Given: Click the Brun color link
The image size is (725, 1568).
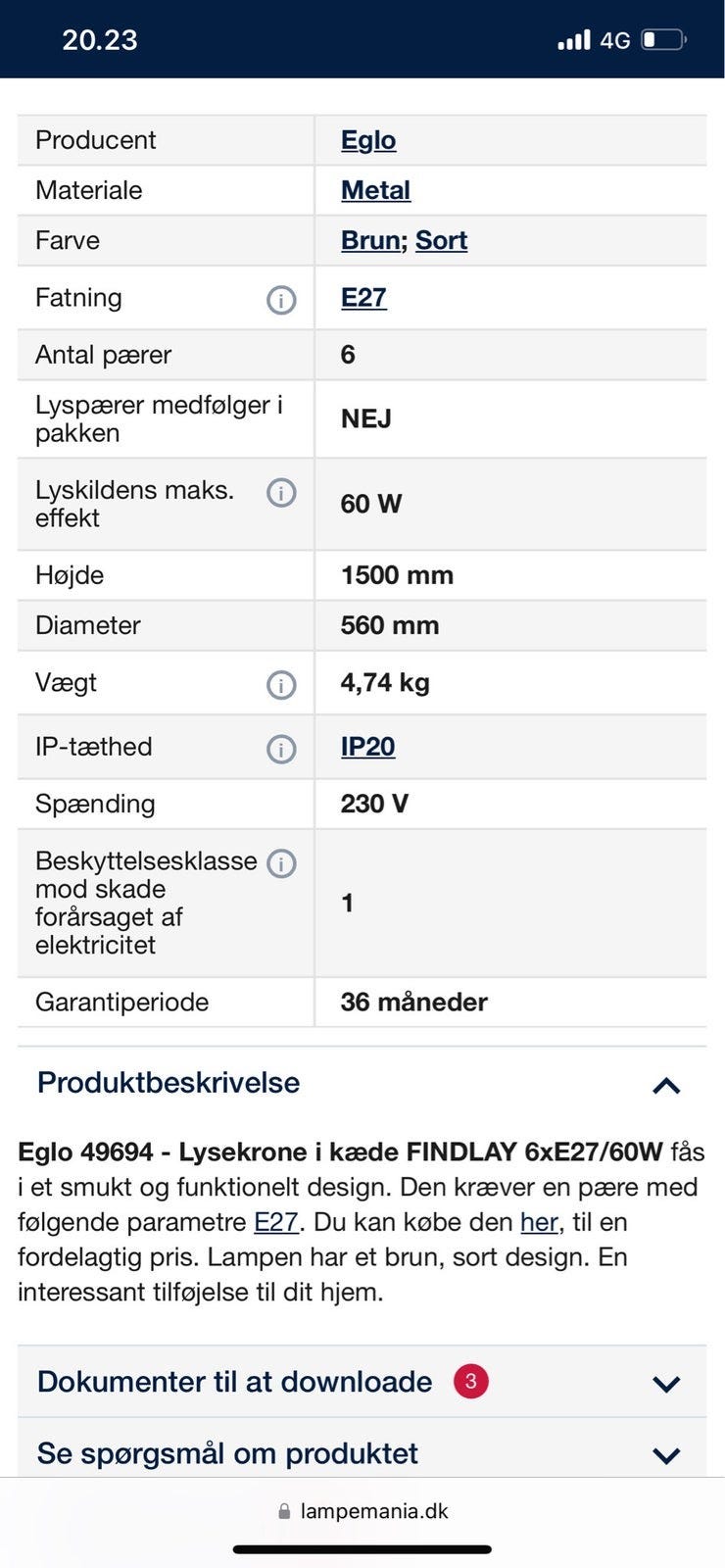Looking at the screenshot, I should (x=370, y=240).
